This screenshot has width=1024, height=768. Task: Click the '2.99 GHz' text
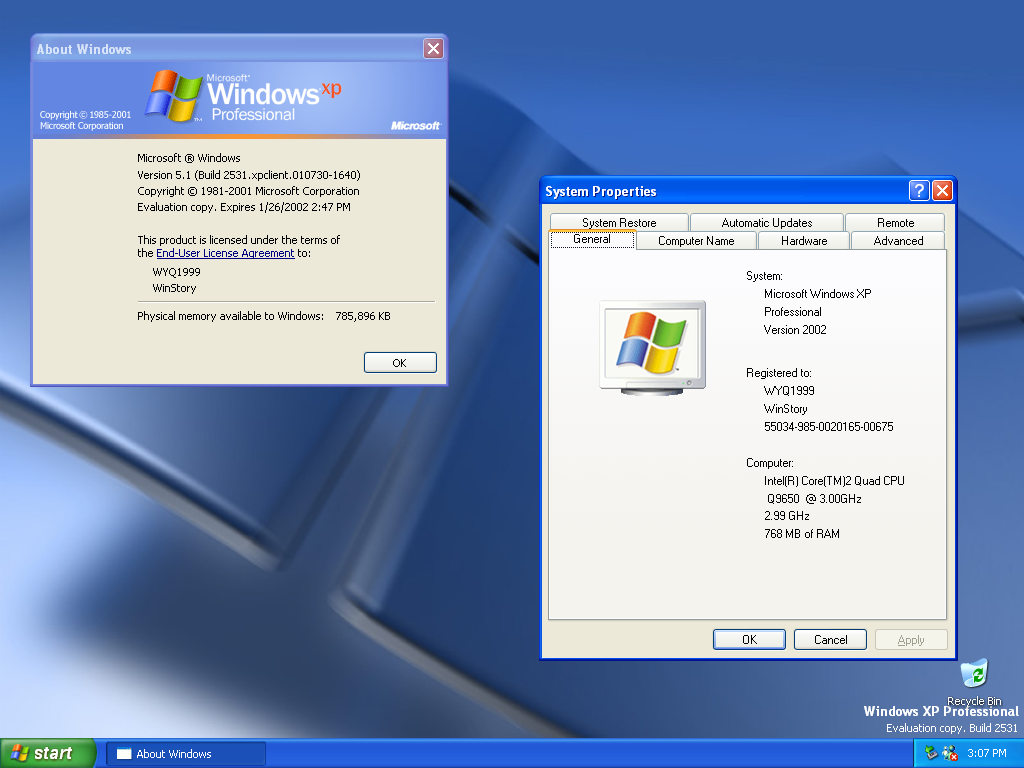click(786, 516)
